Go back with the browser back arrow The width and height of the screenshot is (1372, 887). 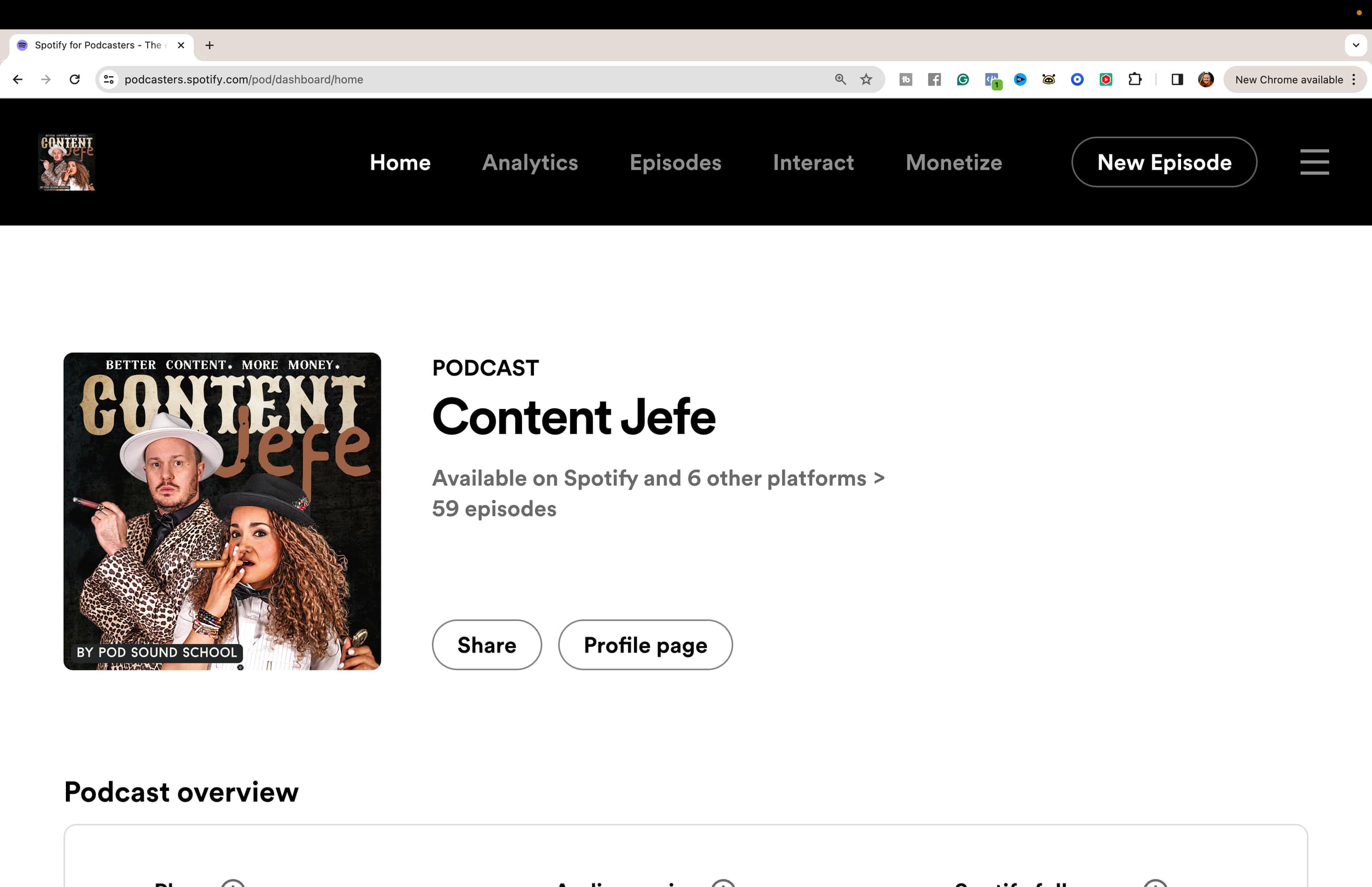point(18,80)
